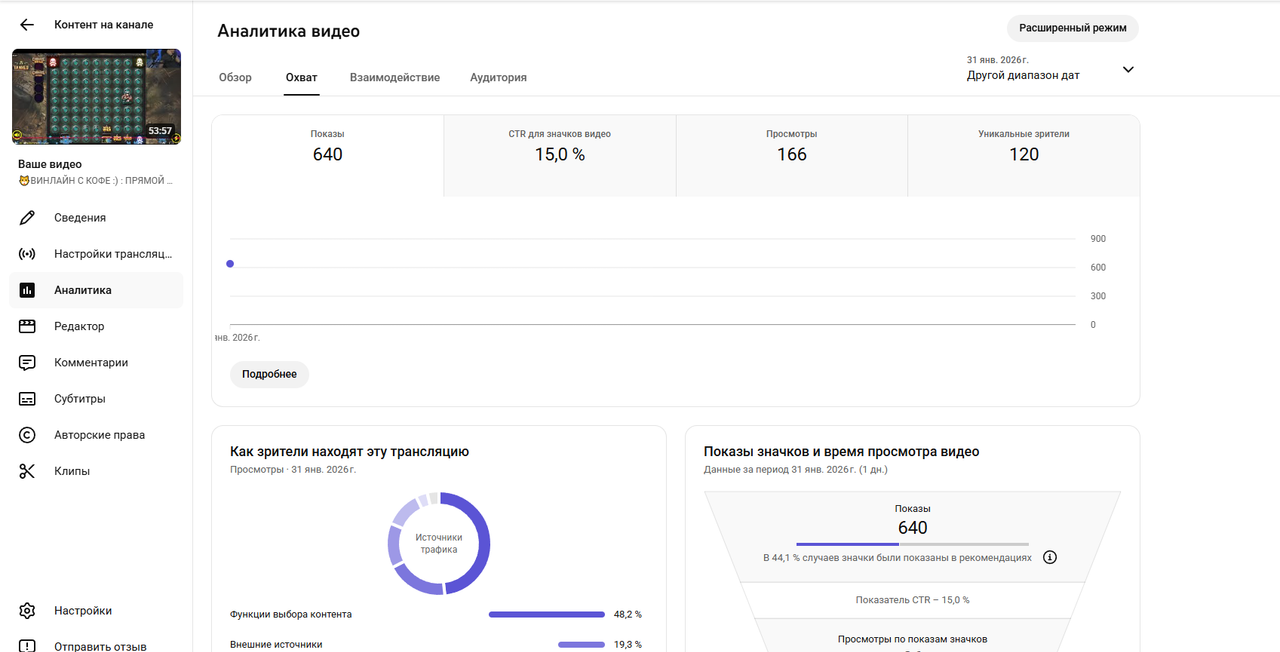The height and width of the screenshot is (652, 1280).
Task: Click Показы значков и время просмотра видео title
Action: point(842,452)
